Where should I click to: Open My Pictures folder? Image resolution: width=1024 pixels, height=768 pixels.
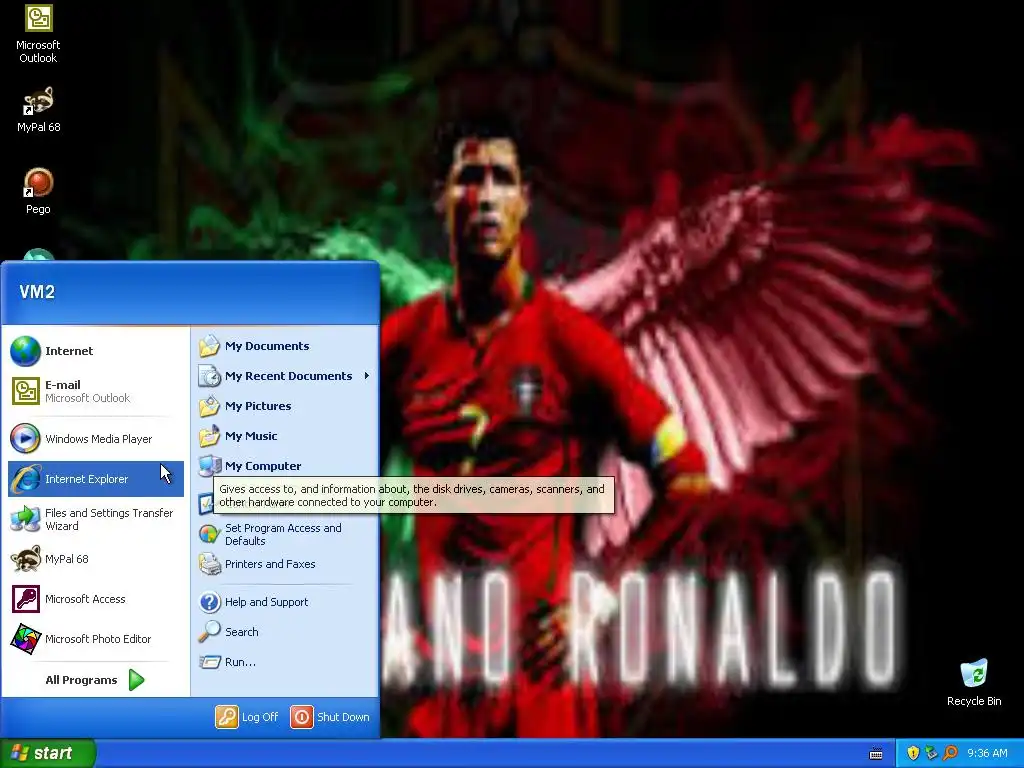(285, 406)
